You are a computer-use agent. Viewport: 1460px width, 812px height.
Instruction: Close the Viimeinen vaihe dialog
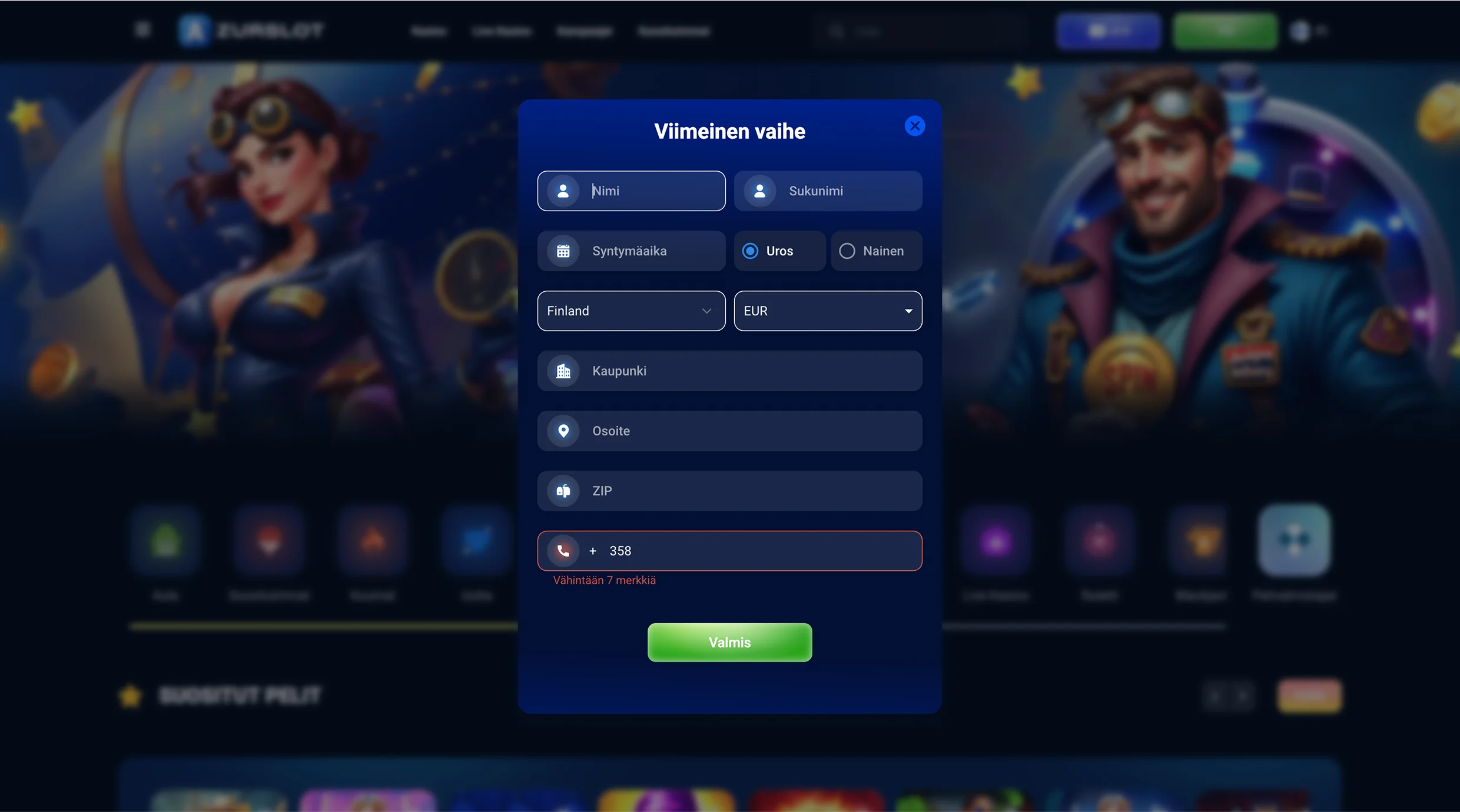[914, 126]
